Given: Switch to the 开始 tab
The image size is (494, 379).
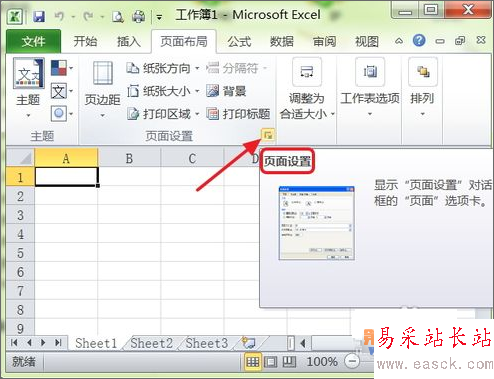Looking at the screenshot, I should 85,41.
